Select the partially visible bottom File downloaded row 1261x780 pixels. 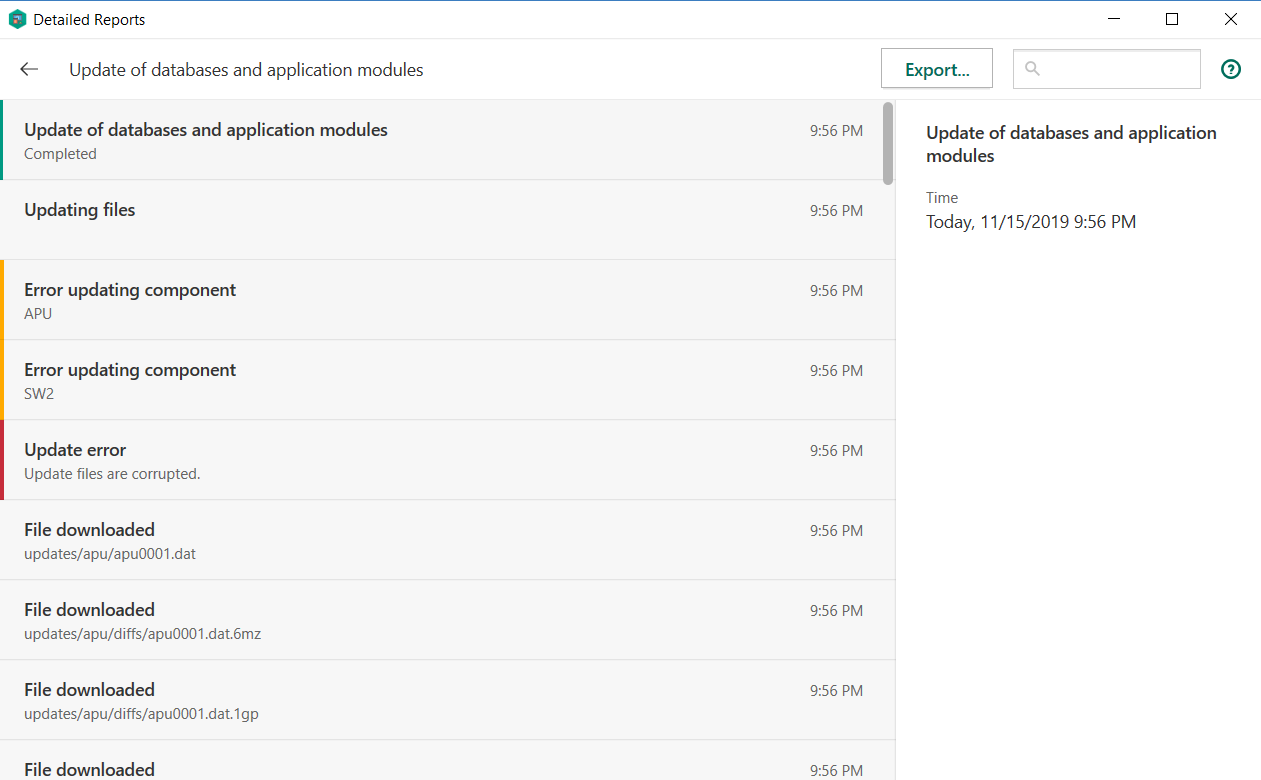click(x=440, y=766)
